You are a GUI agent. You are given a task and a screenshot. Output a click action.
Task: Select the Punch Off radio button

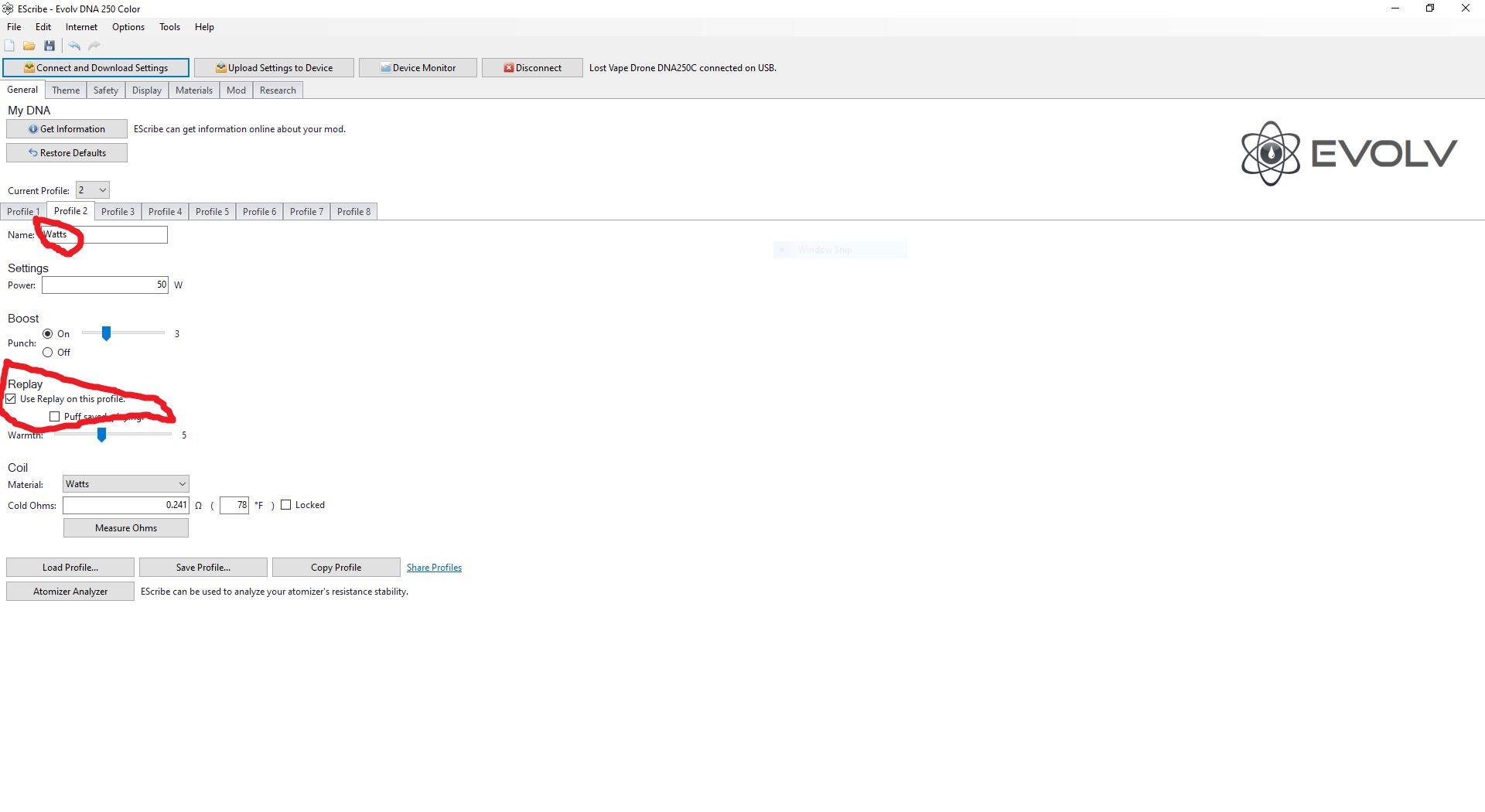[x=48, y=353]
